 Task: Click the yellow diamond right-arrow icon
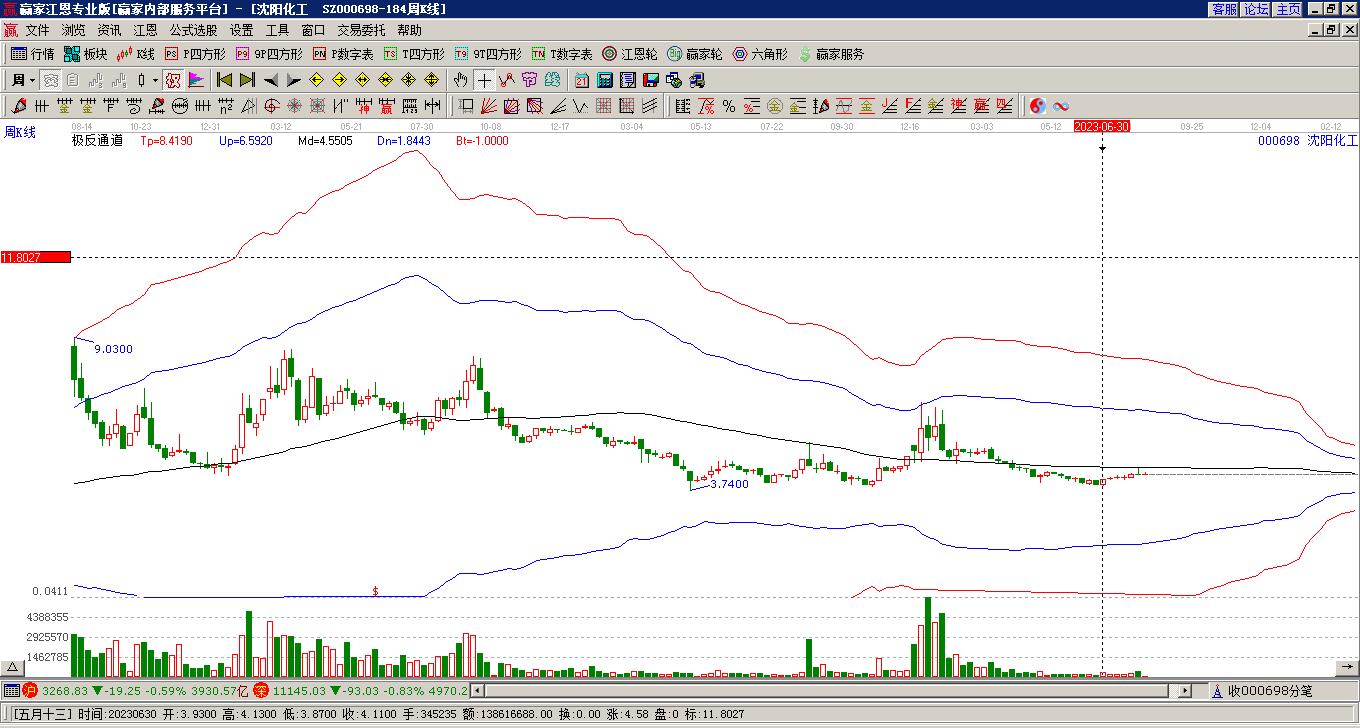click(340, 80)
